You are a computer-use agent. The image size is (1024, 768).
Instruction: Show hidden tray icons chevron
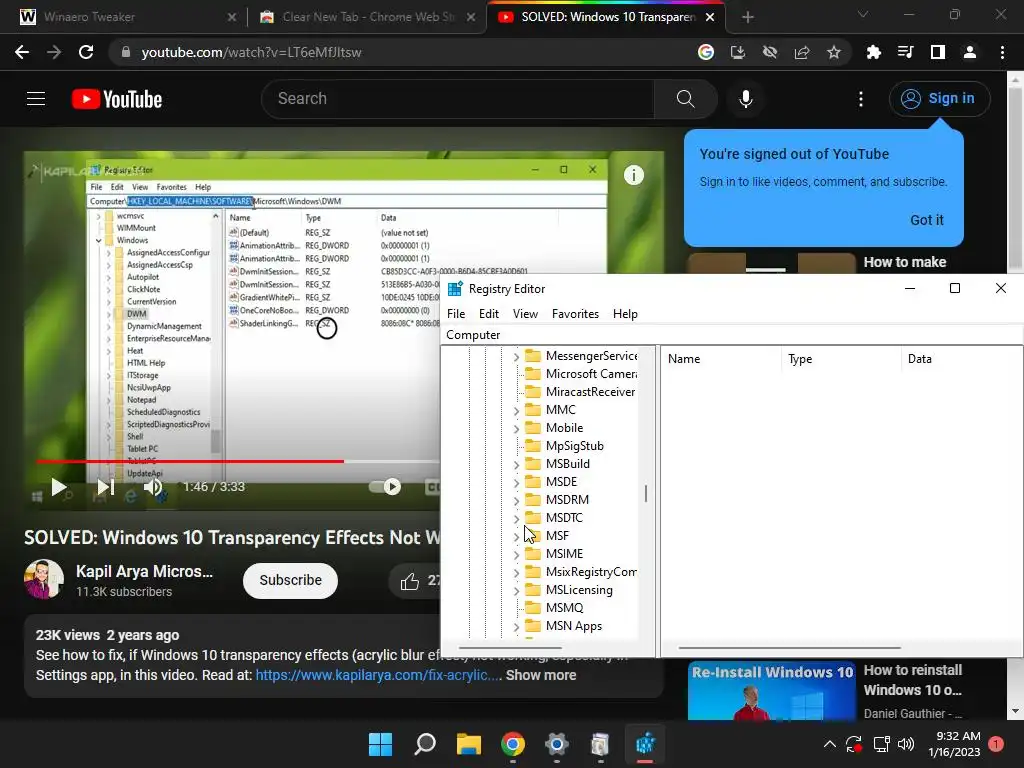pos(829,744)
